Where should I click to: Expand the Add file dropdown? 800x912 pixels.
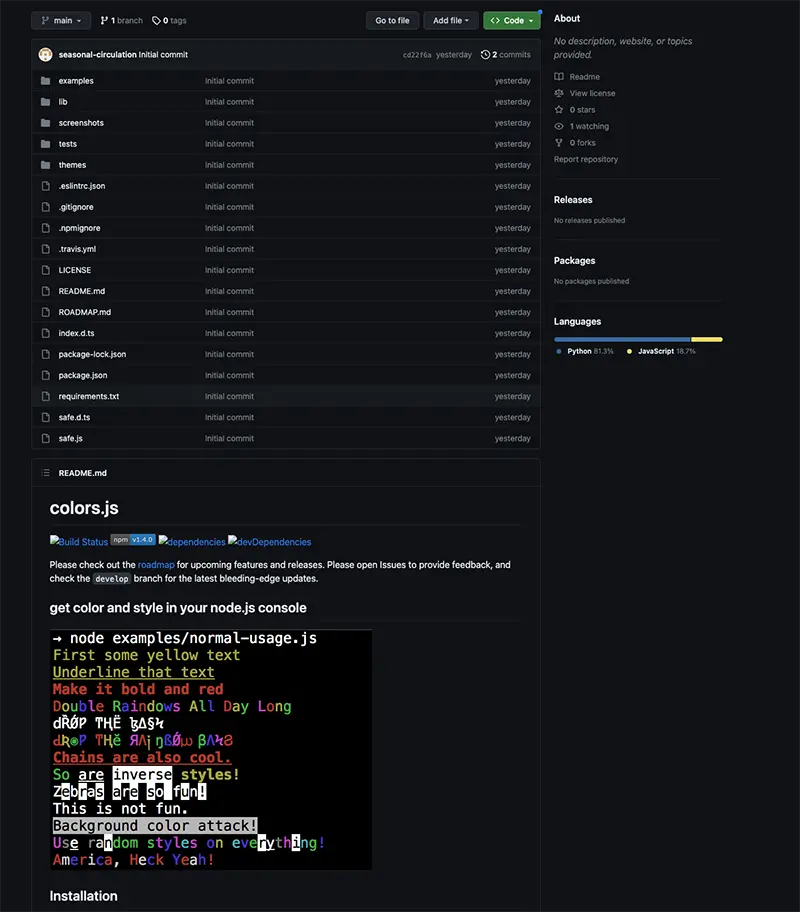[451, 20]
